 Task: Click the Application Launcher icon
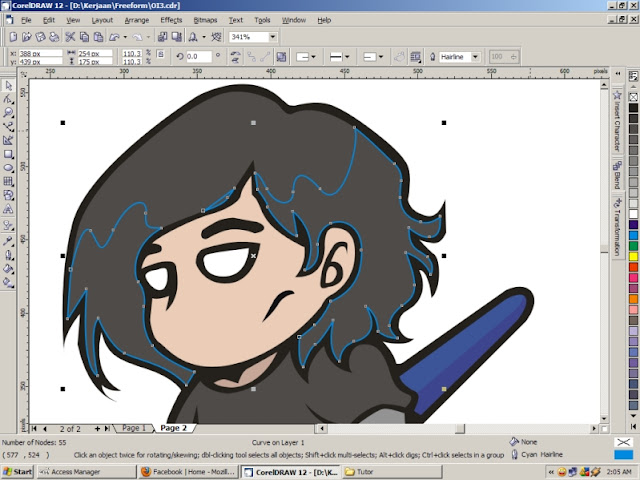coord(193,37)
